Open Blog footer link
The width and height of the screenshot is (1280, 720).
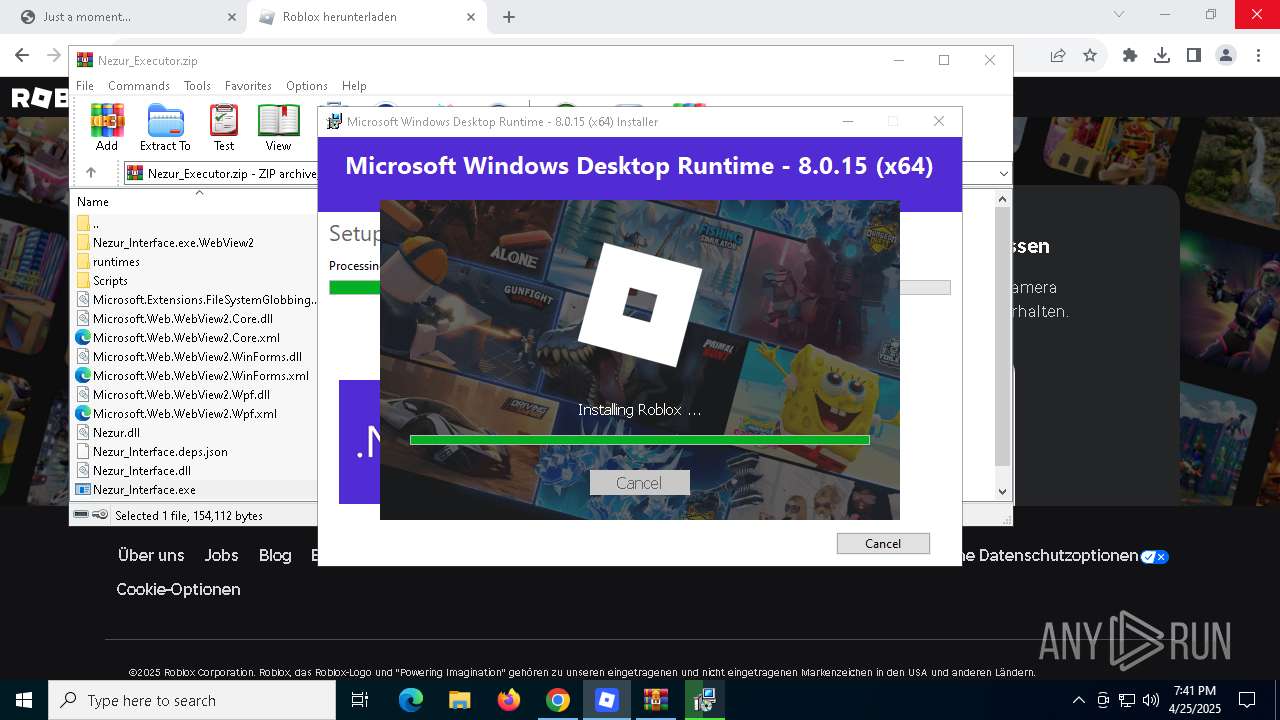point(275,555)
